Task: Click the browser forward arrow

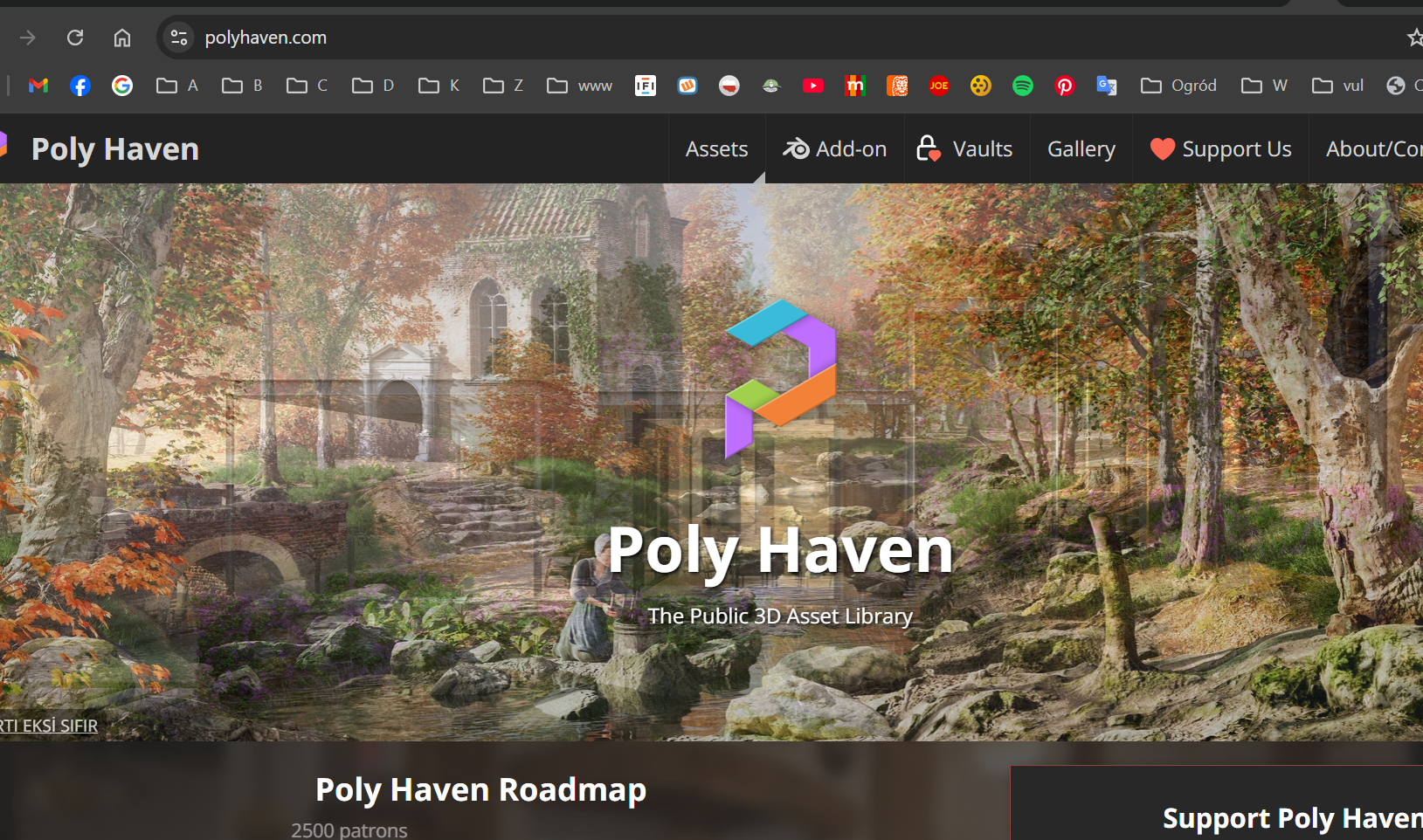Action: coord(28,38)
